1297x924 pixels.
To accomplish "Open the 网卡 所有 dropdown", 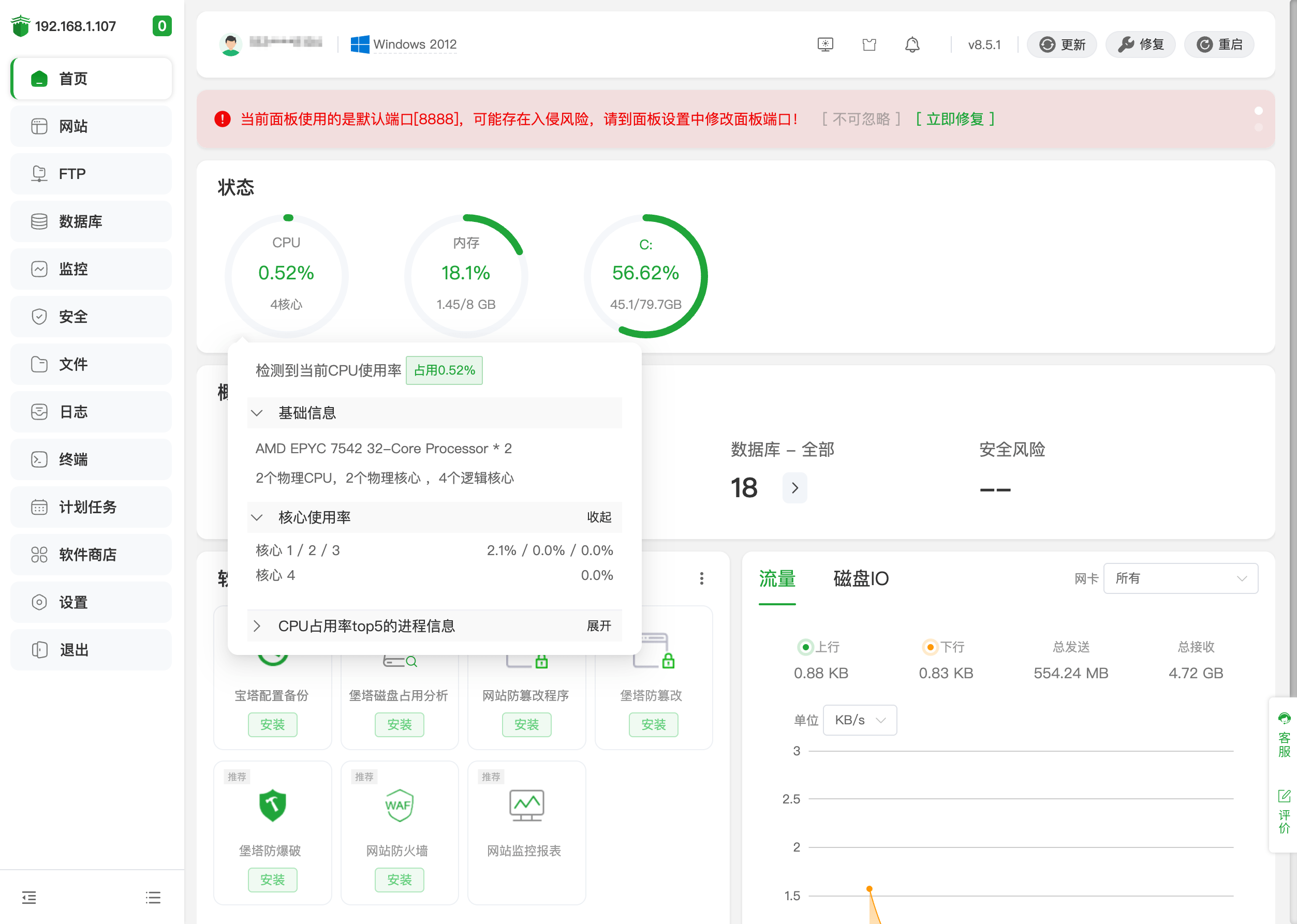I will pyautogui.click(x=1181, y=578).
